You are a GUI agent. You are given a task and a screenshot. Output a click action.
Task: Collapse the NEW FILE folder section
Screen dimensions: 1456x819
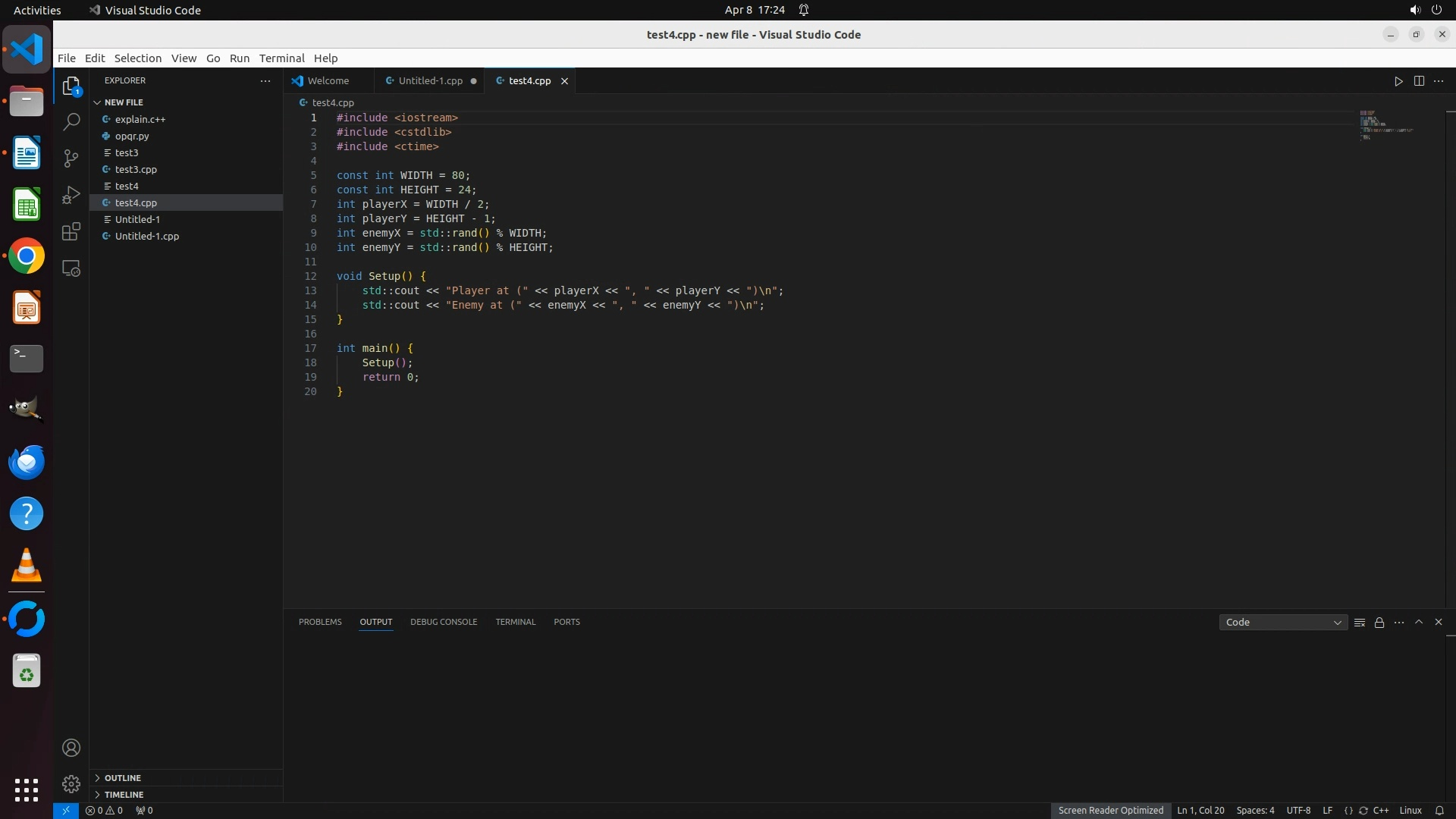click(123, 102)
